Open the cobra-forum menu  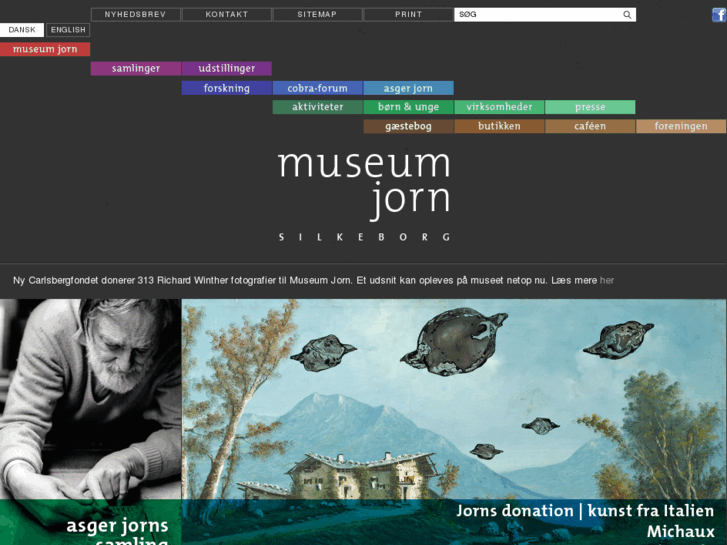(317, 88)
